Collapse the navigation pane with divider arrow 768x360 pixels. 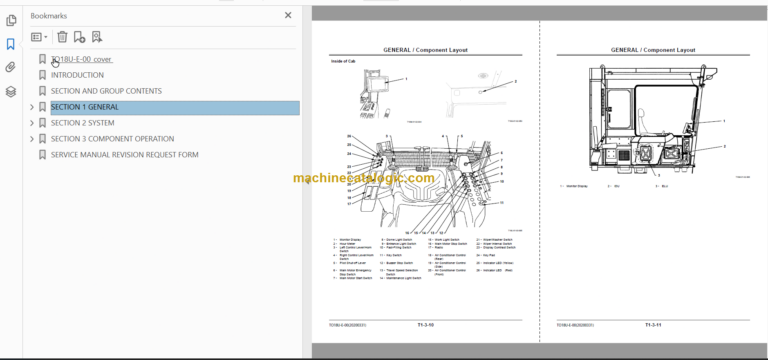307,181
